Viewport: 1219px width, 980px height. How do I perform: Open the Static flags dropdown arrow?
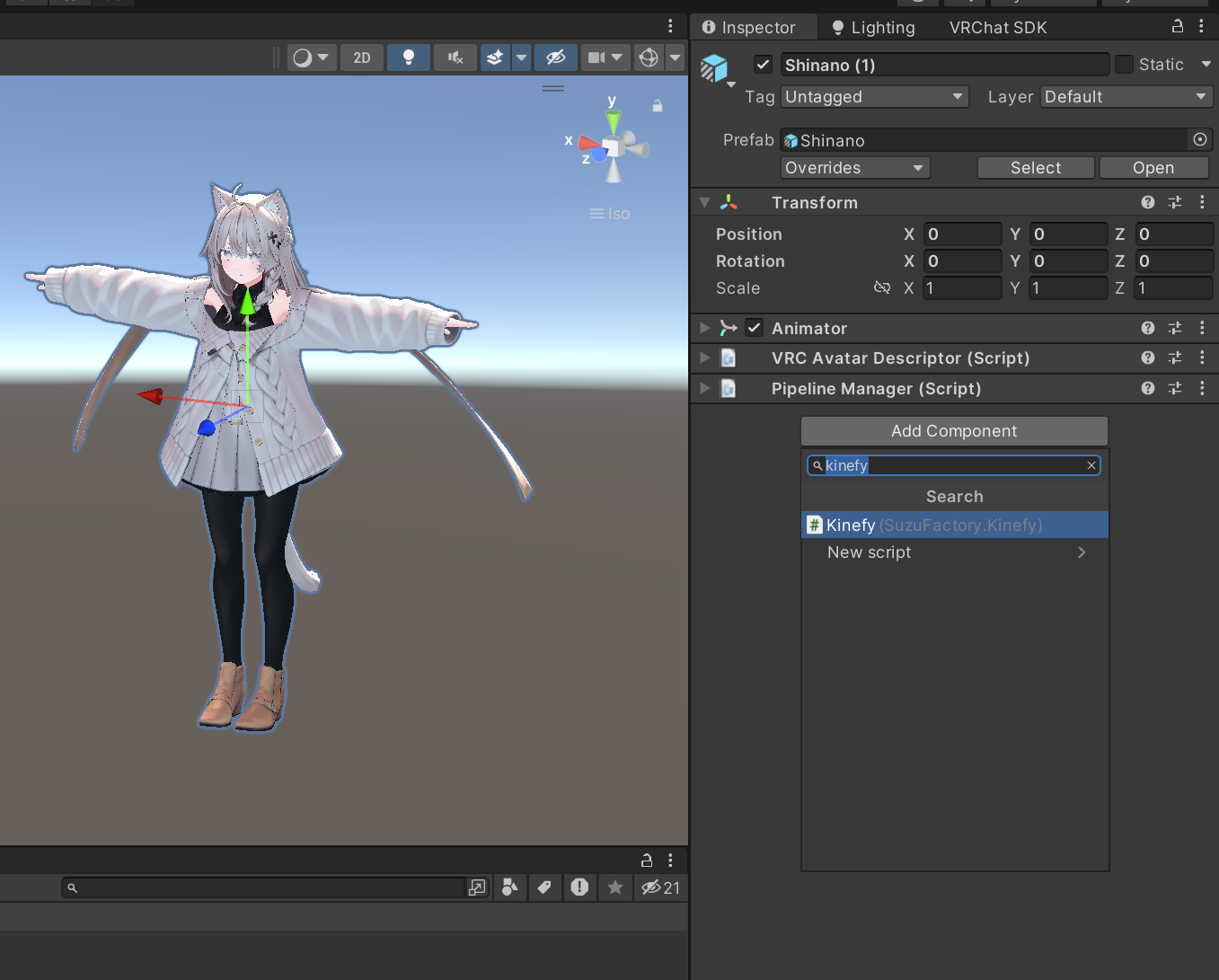tap(1206, 65)
